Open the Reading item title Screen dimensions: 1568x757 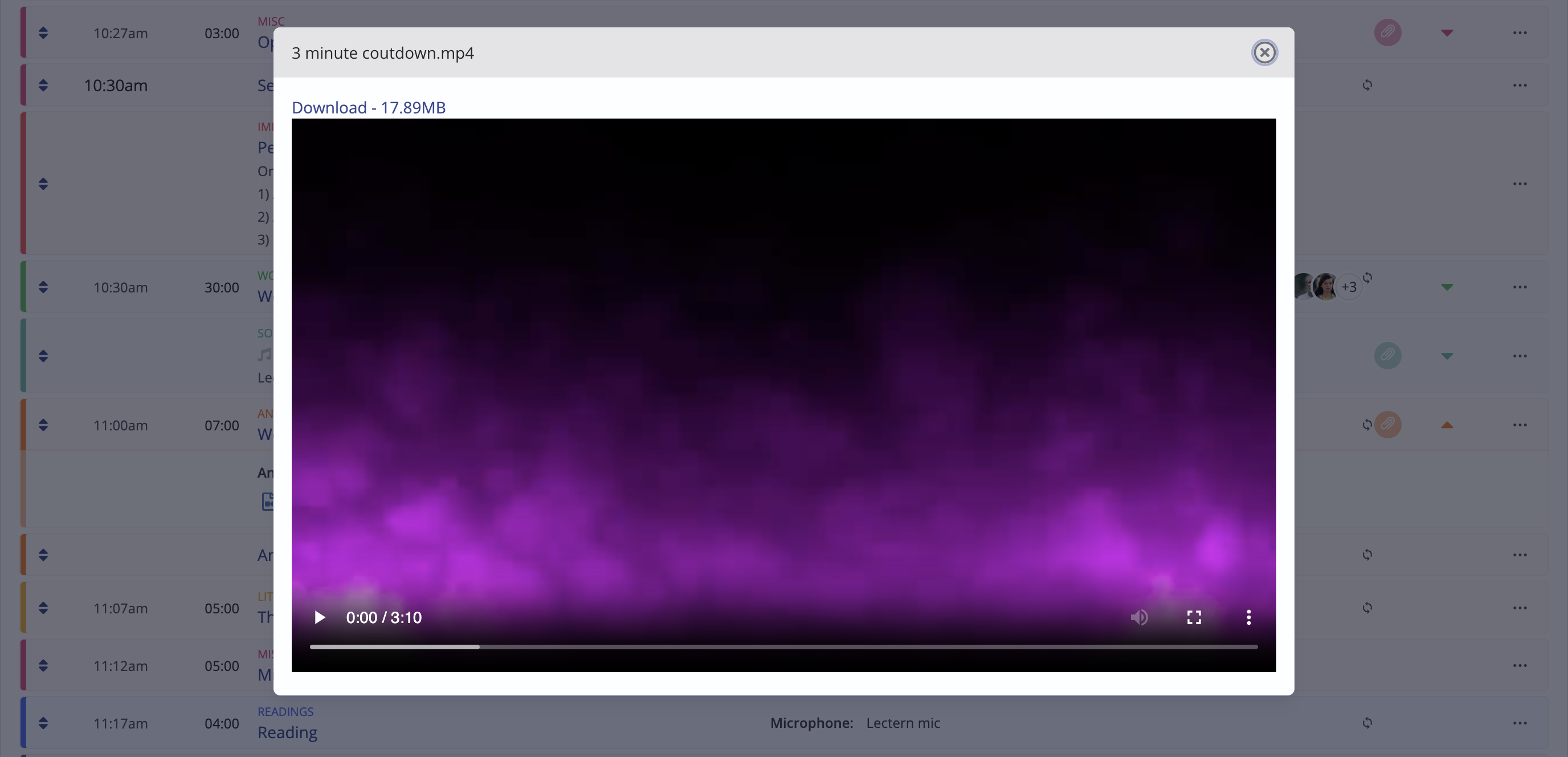click(287, 732)
